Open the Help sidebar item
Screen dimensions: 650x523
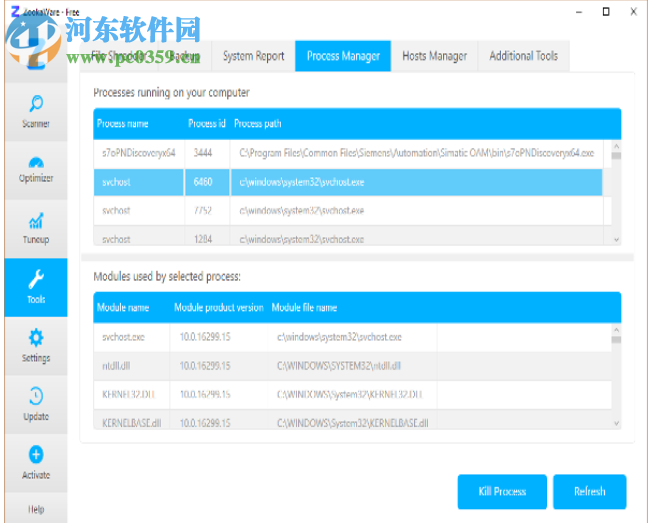click(36, 509)
